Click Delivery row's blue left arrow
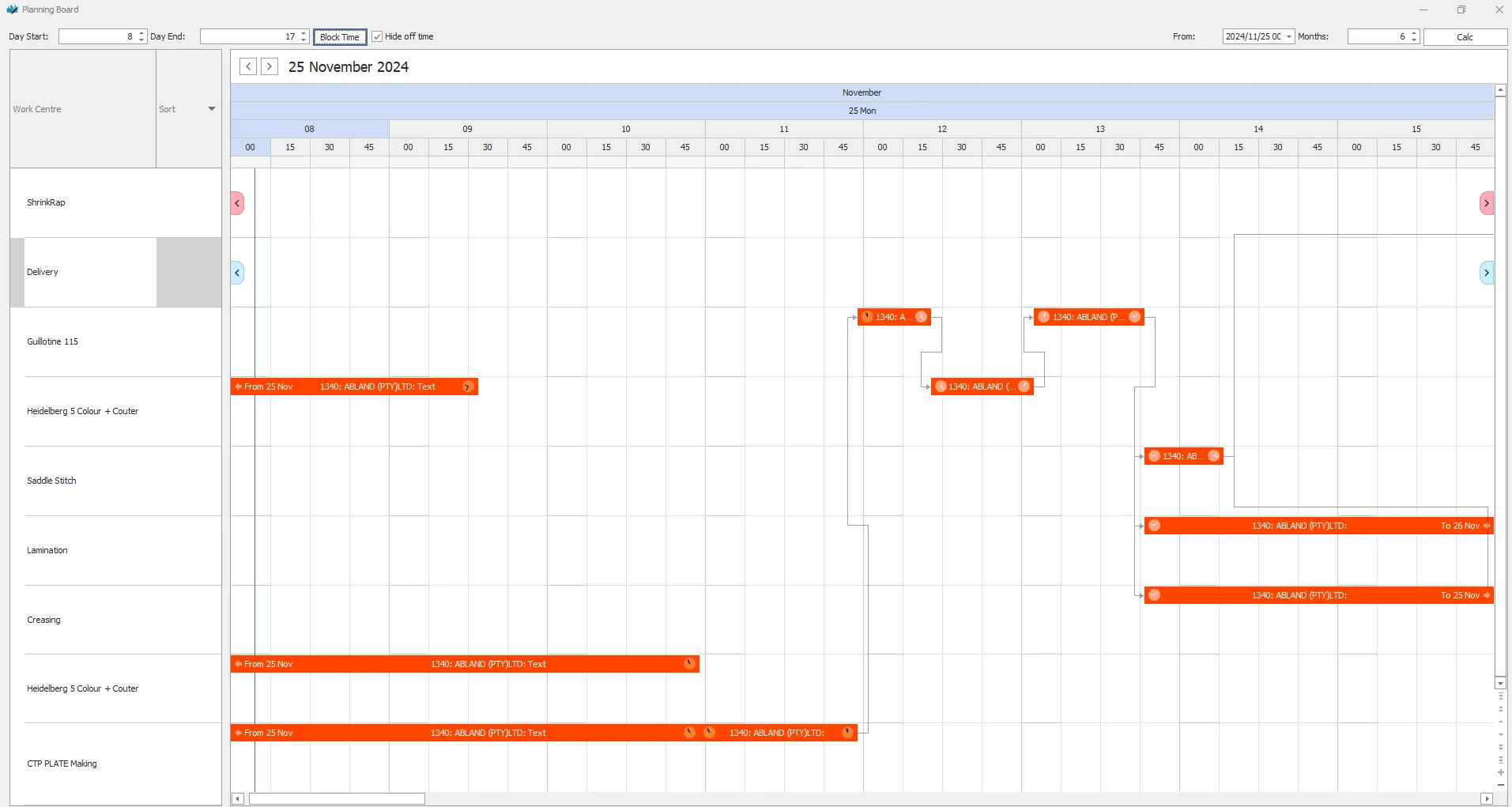The image size is (1512, 807). [x=237, y=273]
